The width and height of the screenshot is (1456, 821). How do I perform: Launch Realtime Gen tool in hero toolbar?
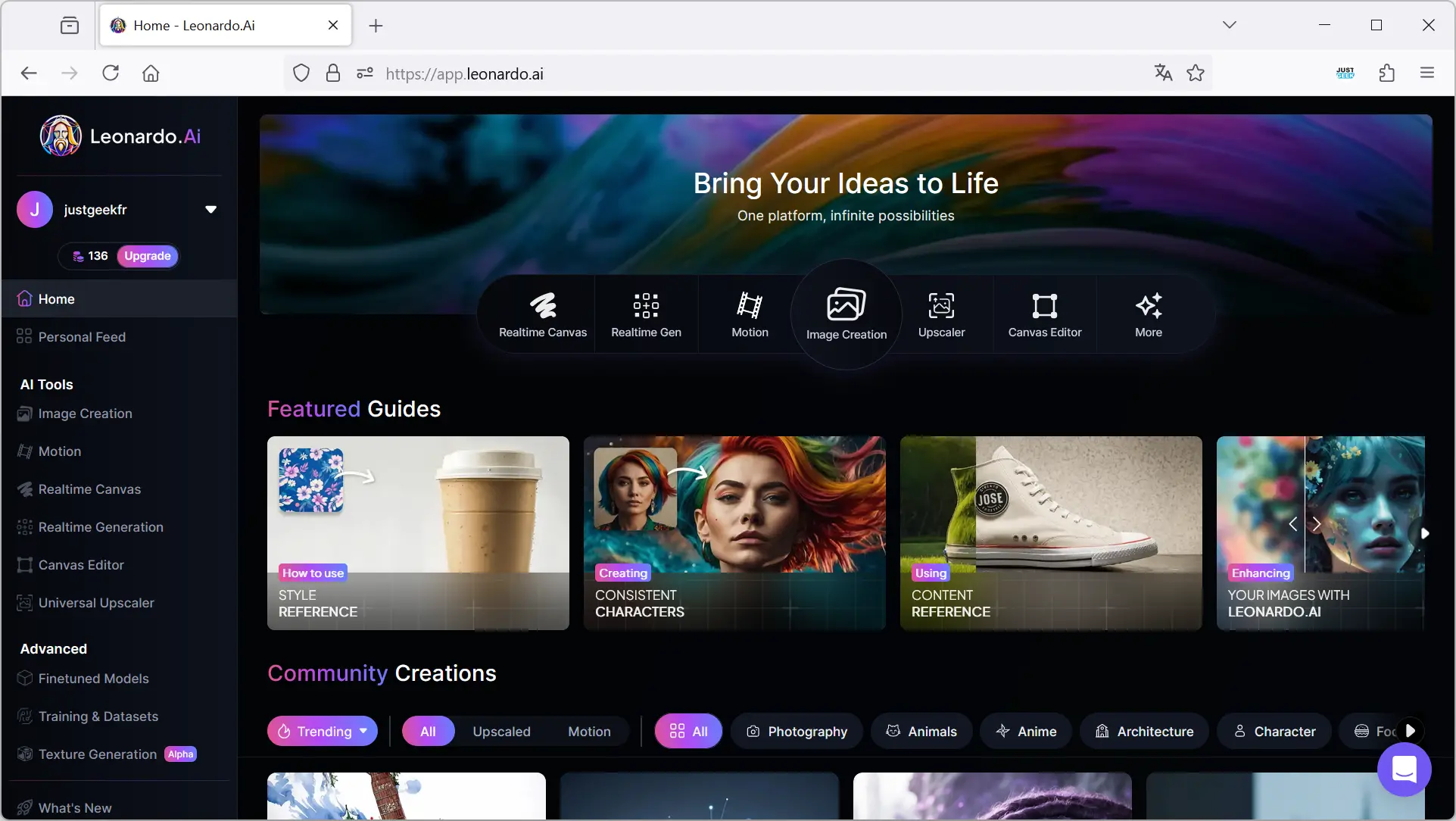(x=646, y=315)
